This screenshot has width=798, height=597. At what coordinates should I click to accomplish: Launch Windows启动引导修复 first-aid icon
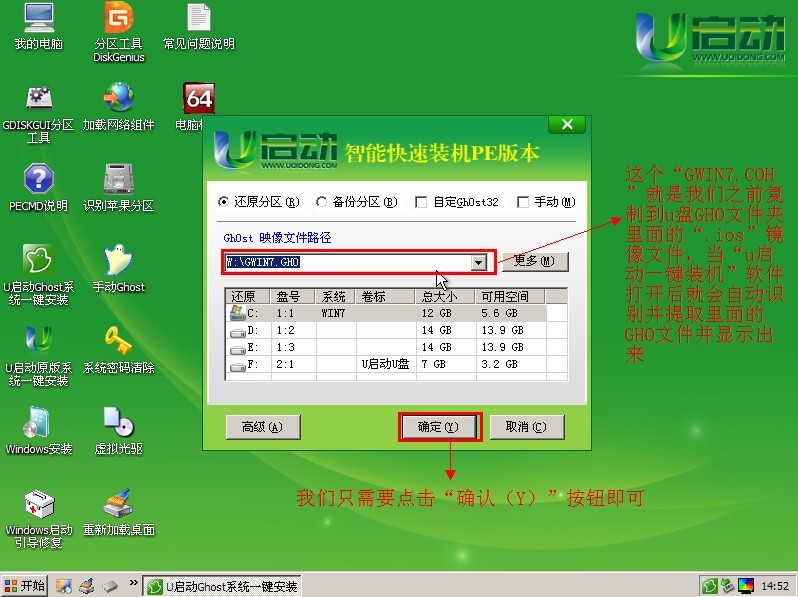[39, 519]
